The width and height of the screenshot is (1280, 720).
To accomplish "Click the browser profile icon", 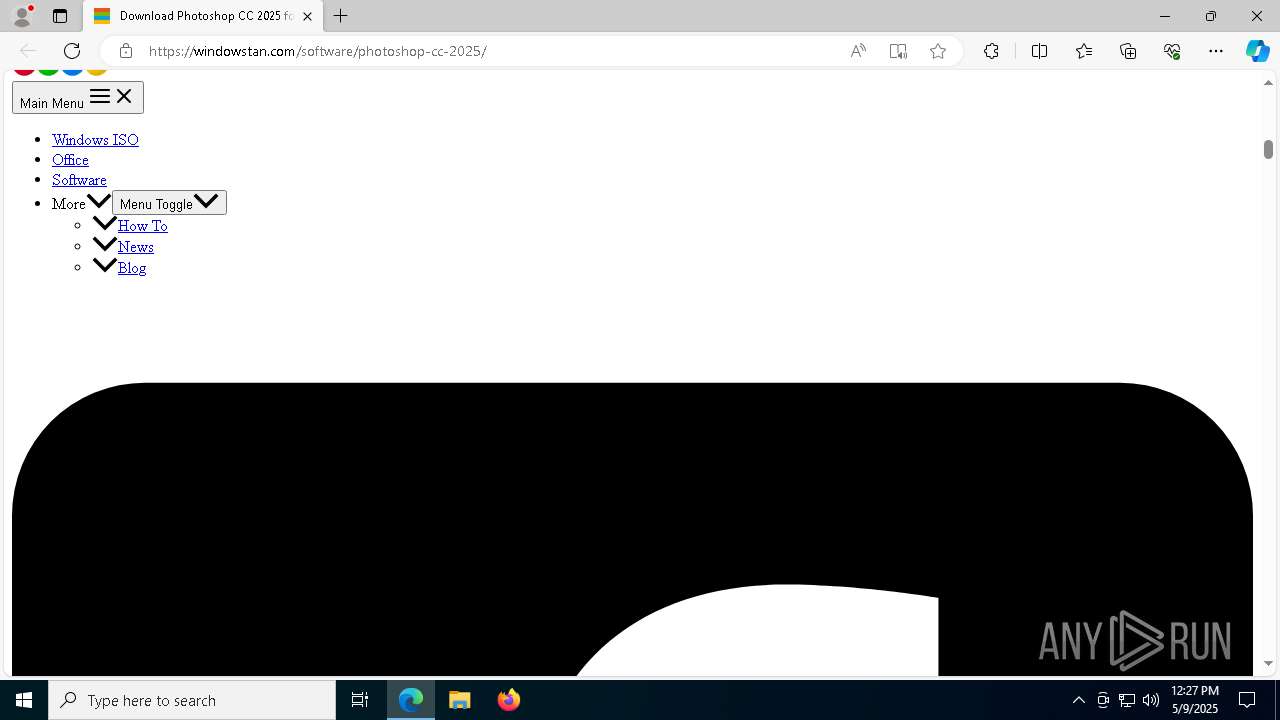I will pyautogui.click(x=22, y=16).
